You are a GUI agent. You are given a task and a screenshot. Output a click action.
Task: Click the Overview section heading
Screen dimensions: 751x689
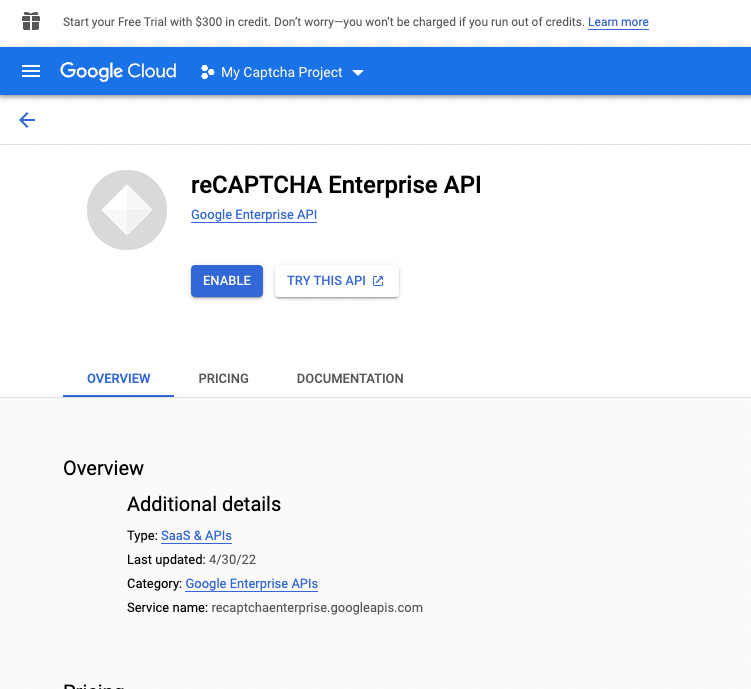click(x=103, y=468)
